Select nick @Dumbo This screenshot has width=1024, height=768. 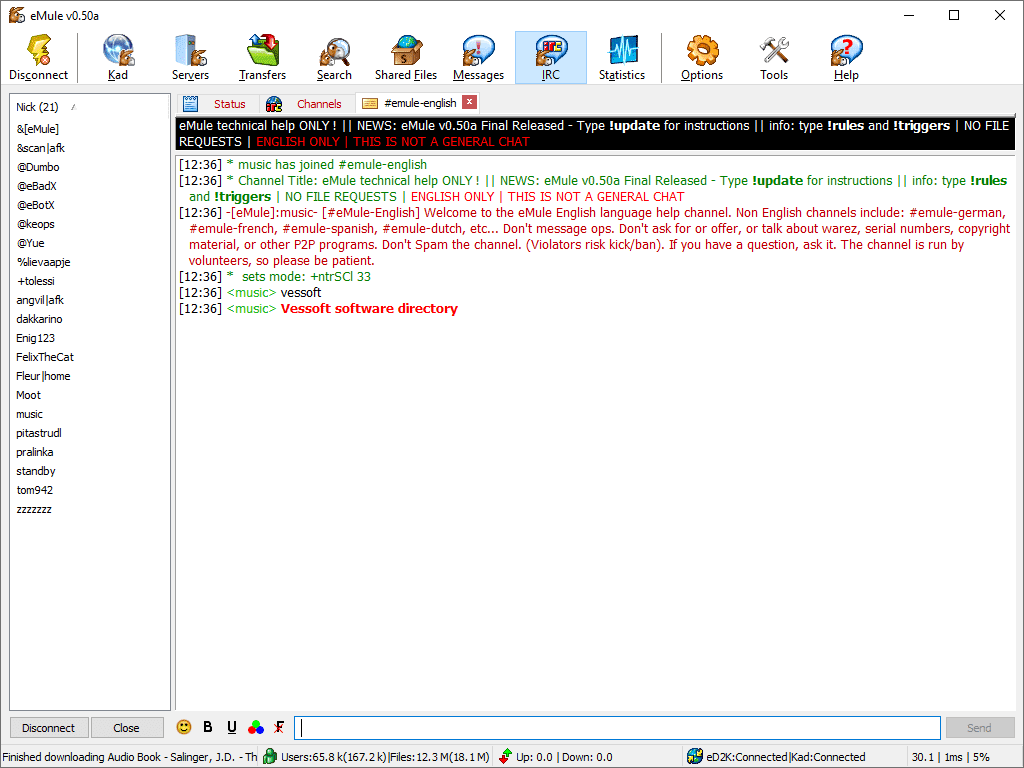38,167
